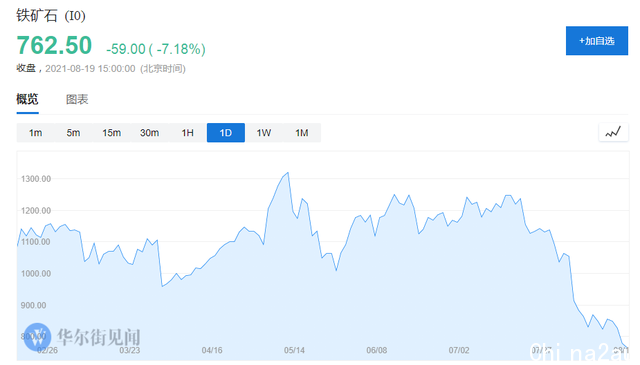Open the chart style line icon
The height and width of the screenshot is (365, 640).
click(x=613, y=132)
